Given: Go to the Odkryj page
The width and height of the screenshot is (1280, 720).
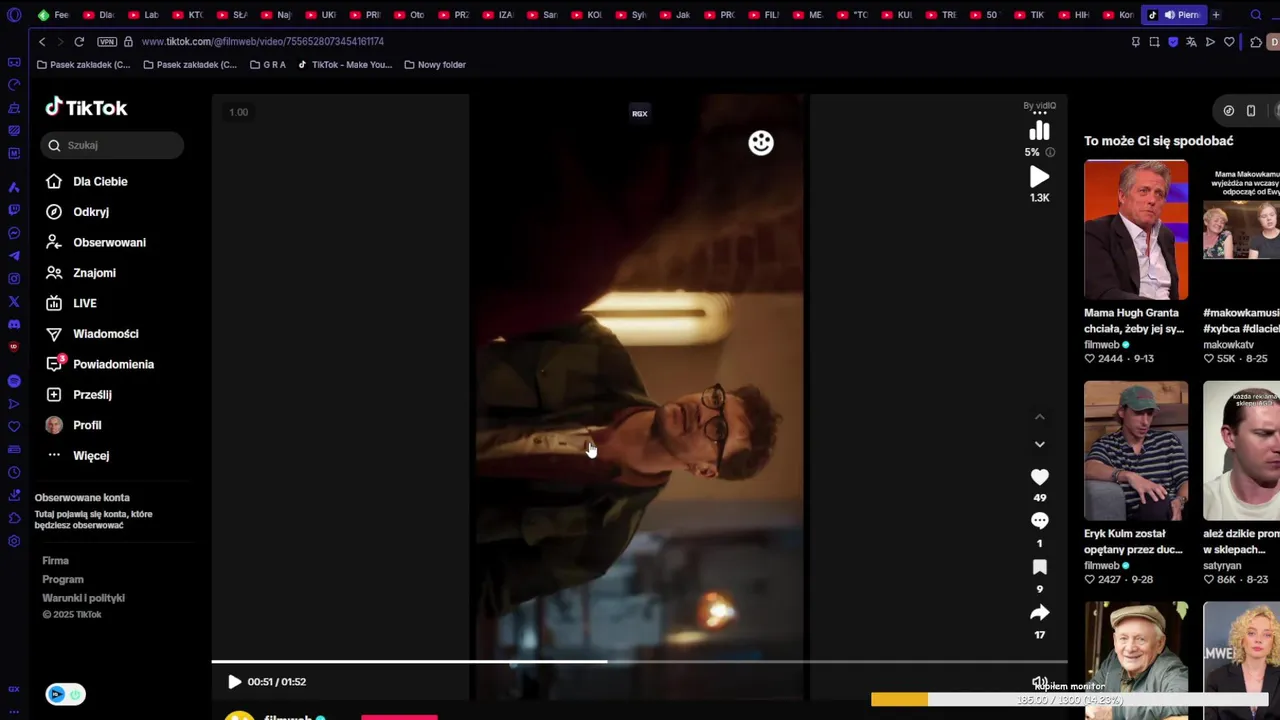Looking at the screenshot, I should tap(77, 212).
